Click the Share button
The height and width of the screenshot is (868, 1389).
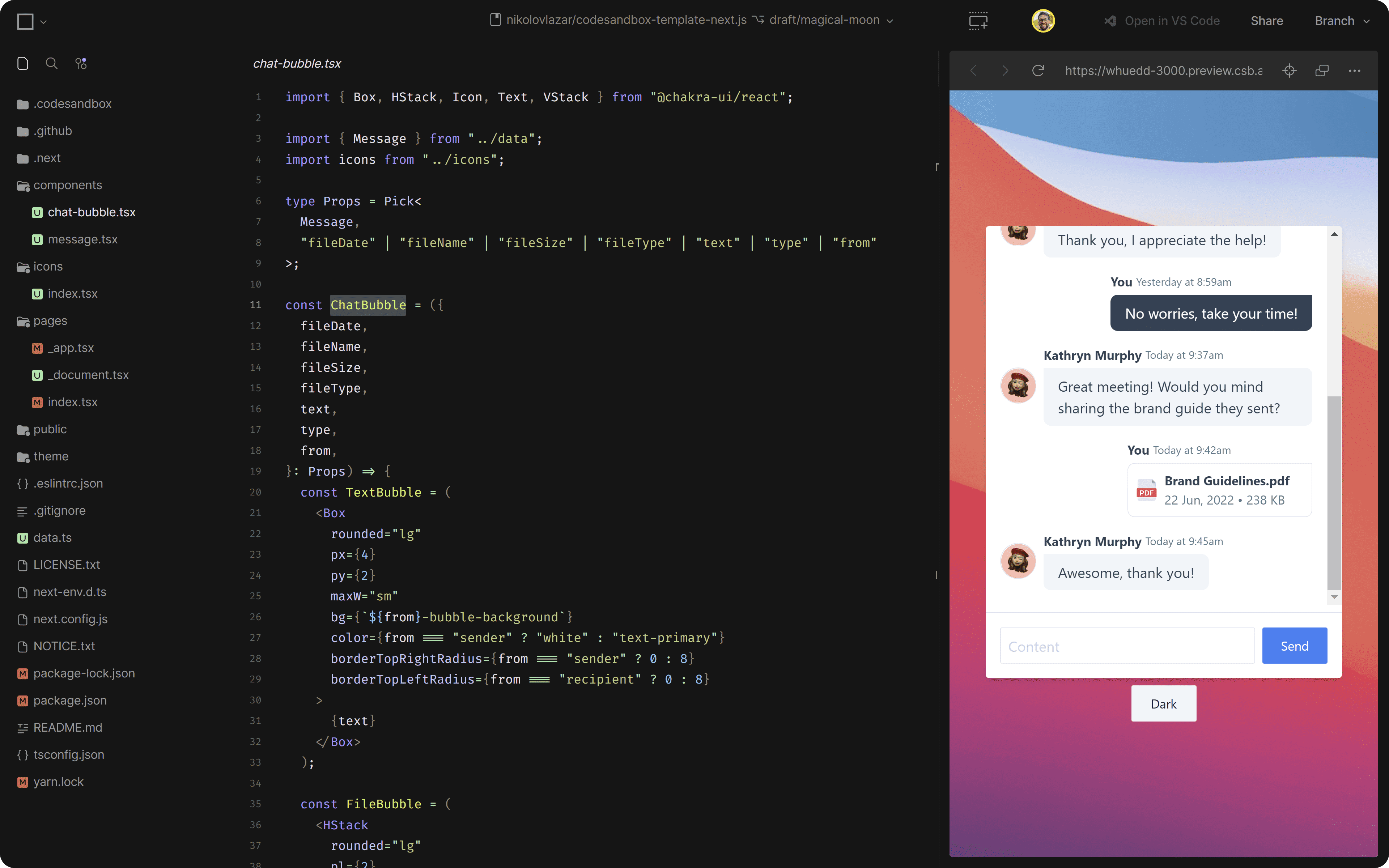[x=1267, y=20]
